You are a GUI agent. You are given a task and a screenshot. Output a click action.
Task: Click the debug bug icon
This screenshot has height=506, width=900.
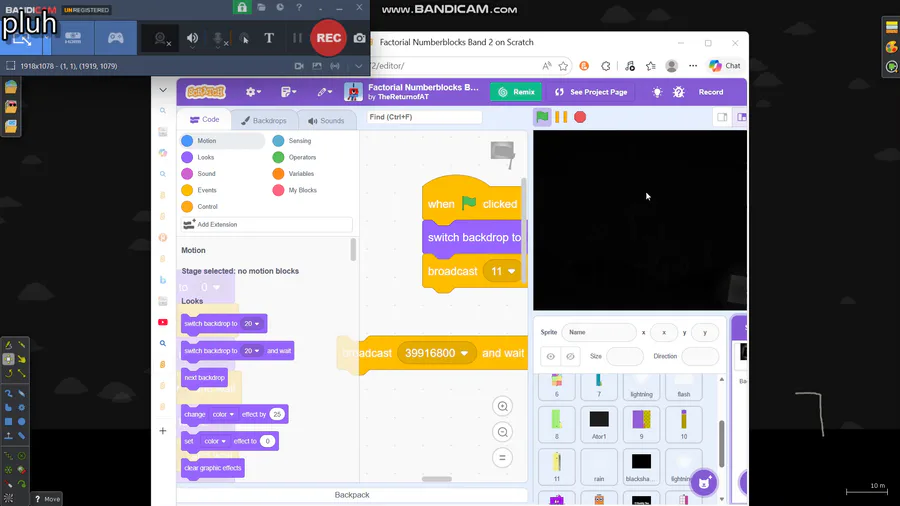point(678,92)
